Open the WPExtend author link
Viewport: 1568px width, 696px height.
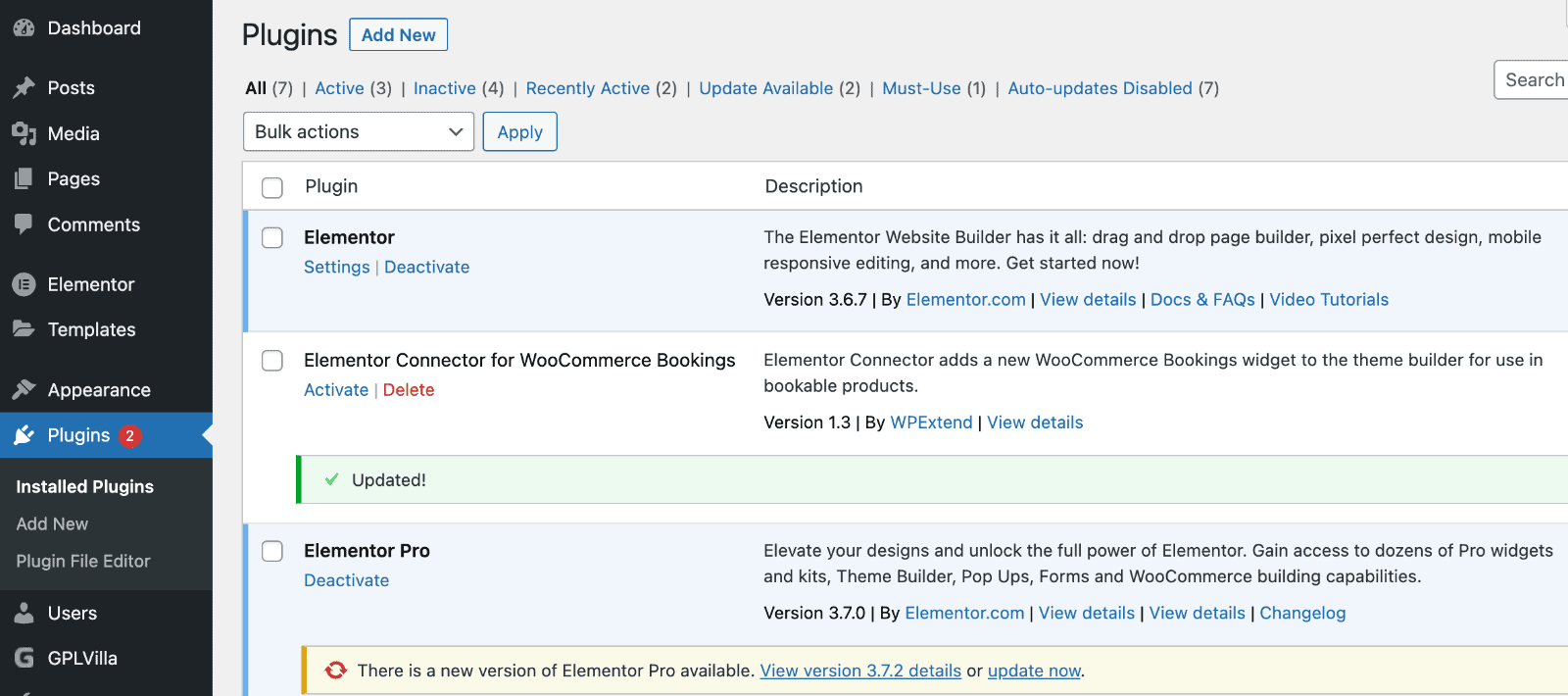coord(931,423)
